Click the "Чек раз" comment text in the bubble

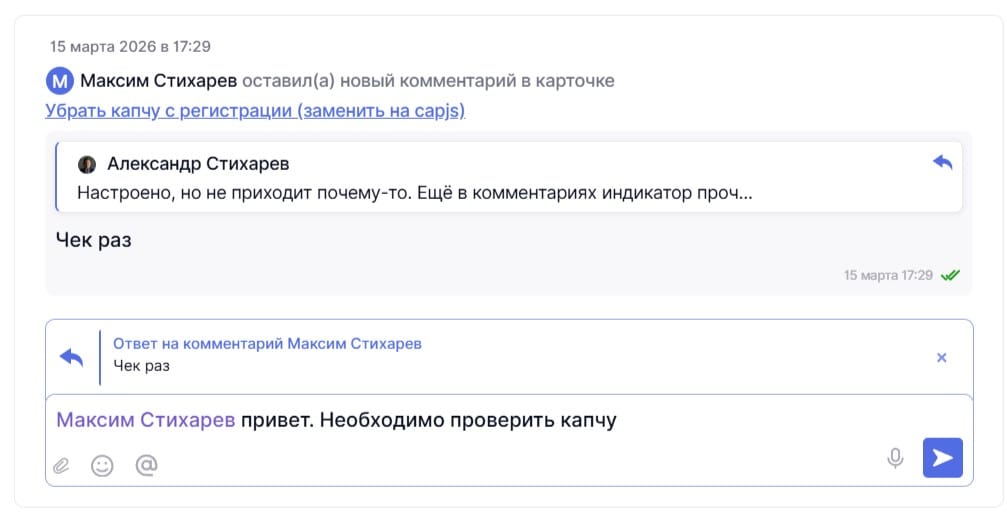click(x=94, y=240)
